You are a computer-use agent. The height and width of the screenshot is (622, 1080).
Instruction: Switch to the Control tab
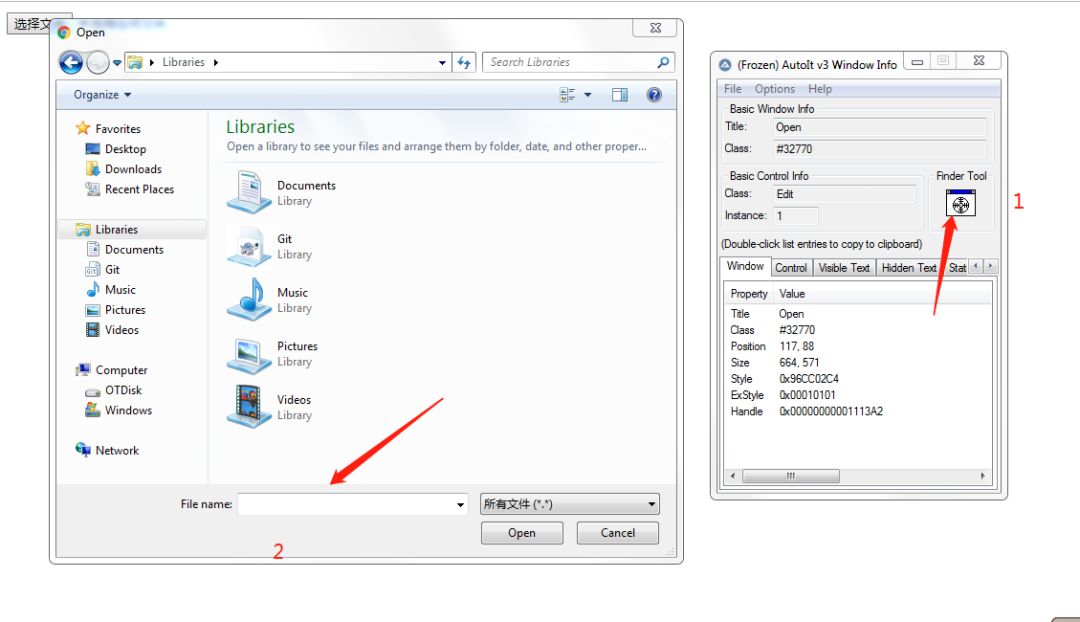(x=791, y=267)
